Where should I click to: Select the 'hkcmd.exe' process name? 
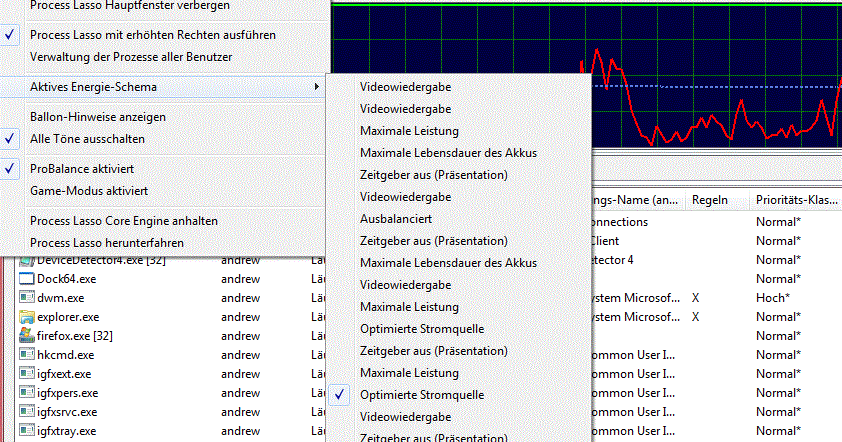pyautogui.click(x=66, y=355)
